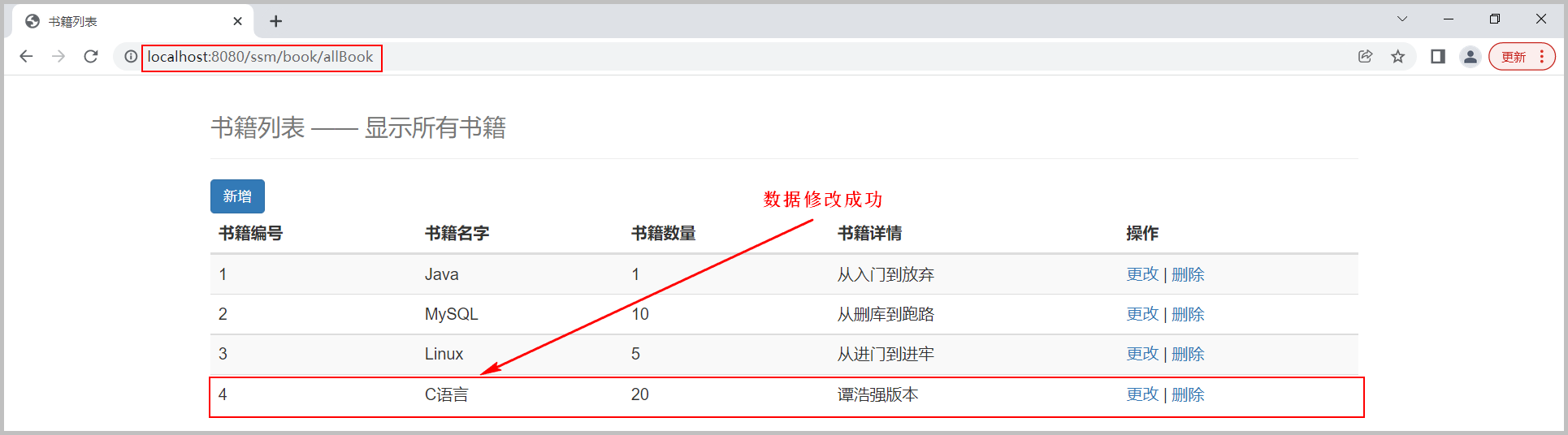Click the 从入门到放弃 detail cell

click(x=886, y=274)
